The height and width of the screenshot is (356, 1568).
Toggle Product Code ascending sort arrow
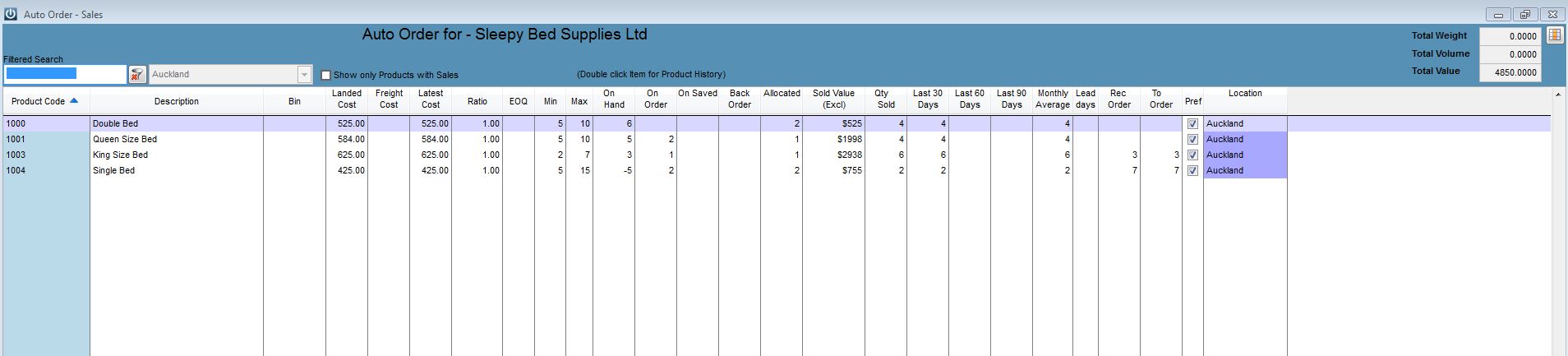click(74, 101)
